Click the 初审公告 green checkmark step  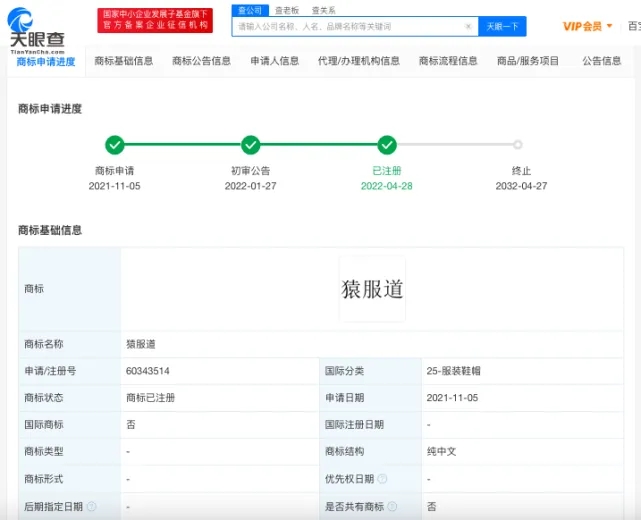pyautogui.click(x=251, y=145)
